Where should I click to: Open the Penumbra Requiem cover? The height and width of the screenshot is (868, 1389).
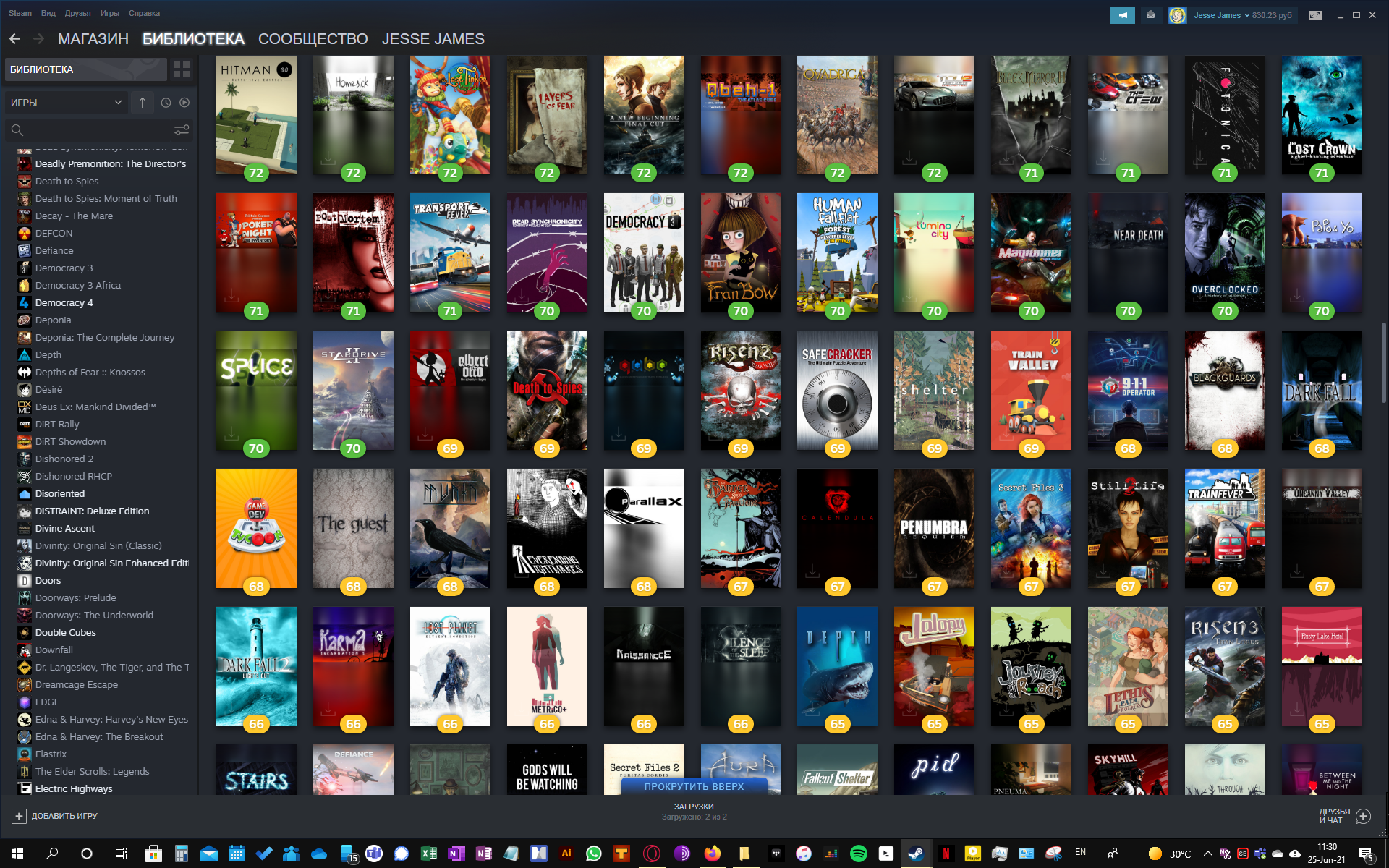(x=934, y=528)
